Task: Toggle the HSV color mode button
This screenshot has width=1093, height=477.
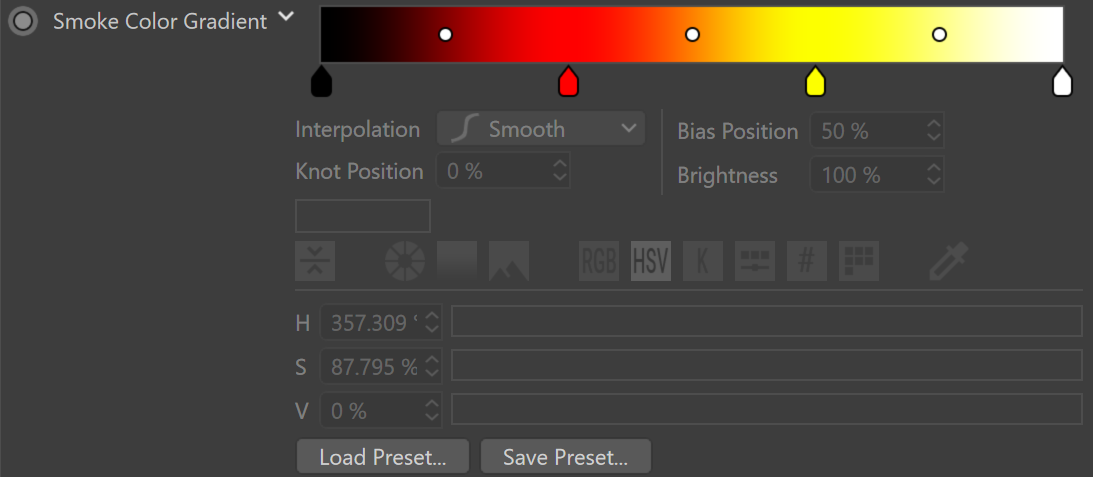Action: click(651, 261)
